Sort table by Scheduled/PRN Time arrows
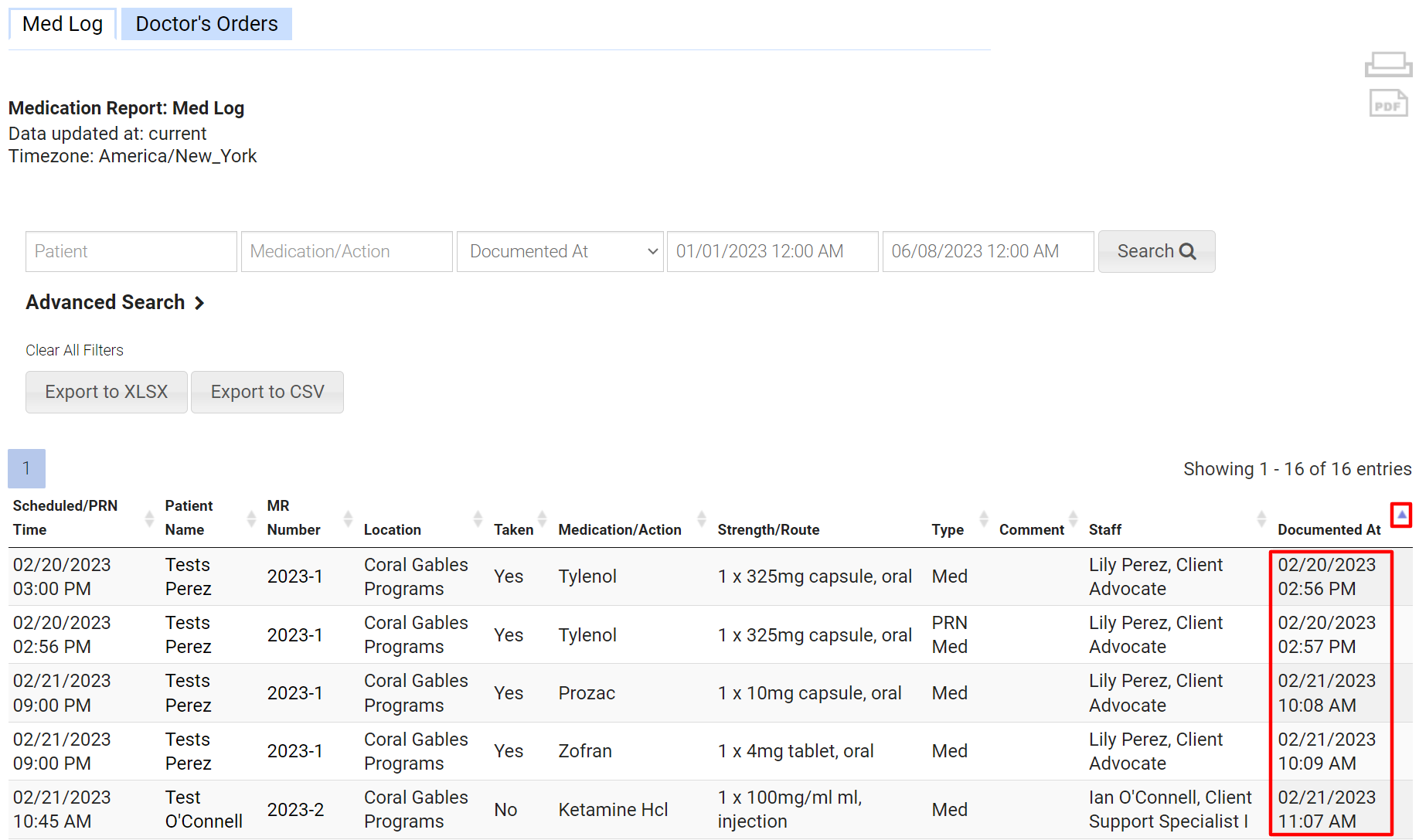The width and height of the screenshot is (1419, 840). [x=149, y=519]
